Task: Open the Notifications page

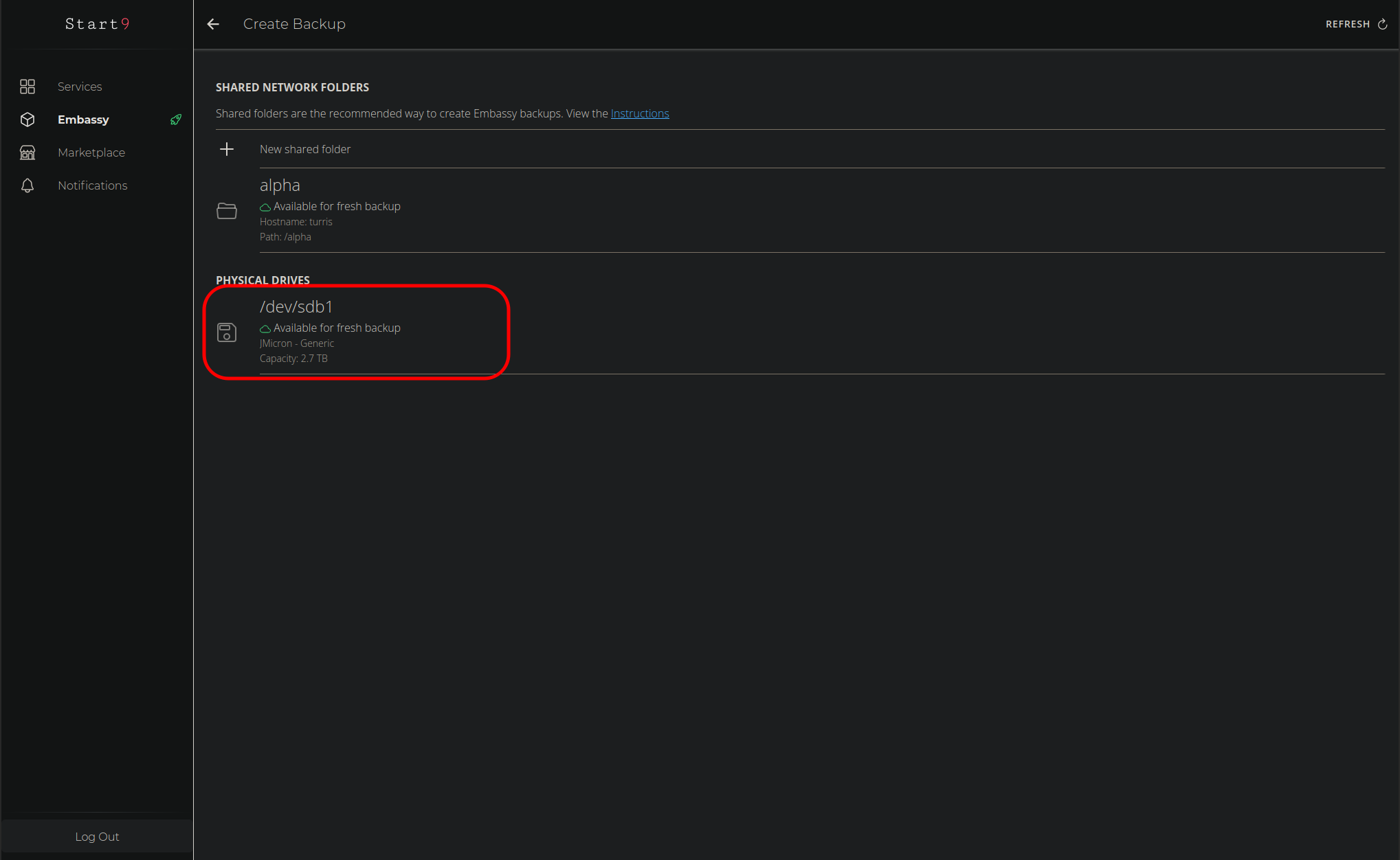Action: pyautogui.click(x=93, y=185)
